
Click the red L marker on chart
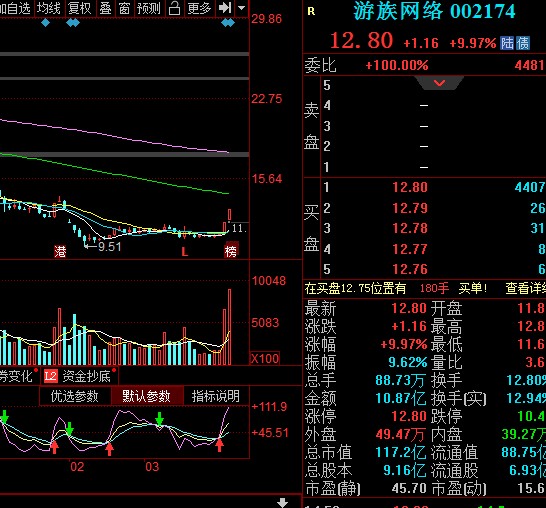pos(185,252)
